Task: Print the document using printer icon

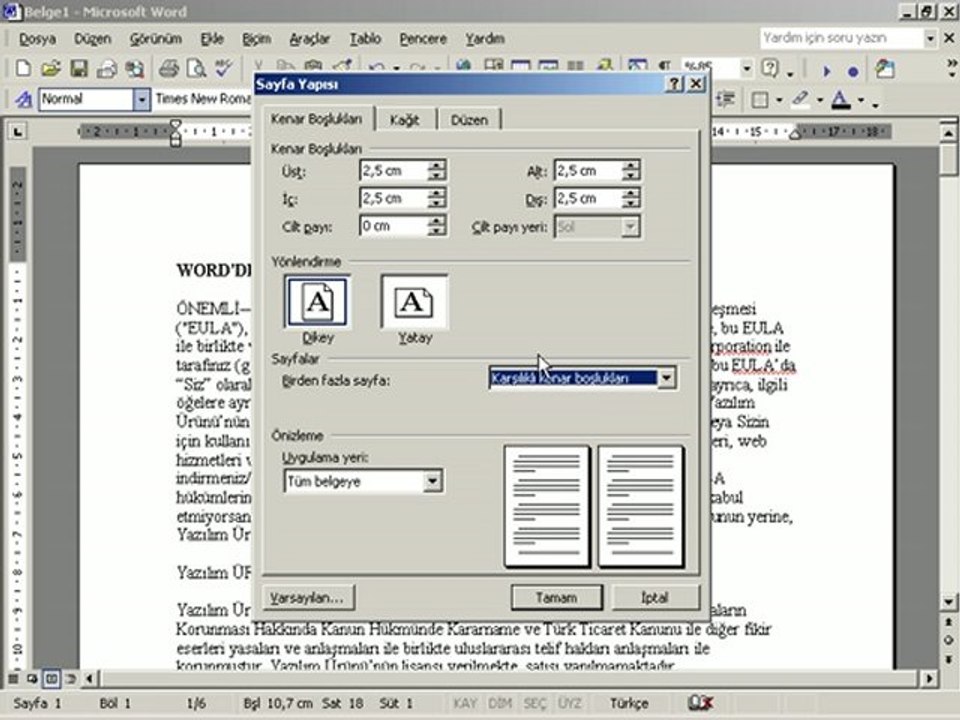Action: (x=168, y=69)
